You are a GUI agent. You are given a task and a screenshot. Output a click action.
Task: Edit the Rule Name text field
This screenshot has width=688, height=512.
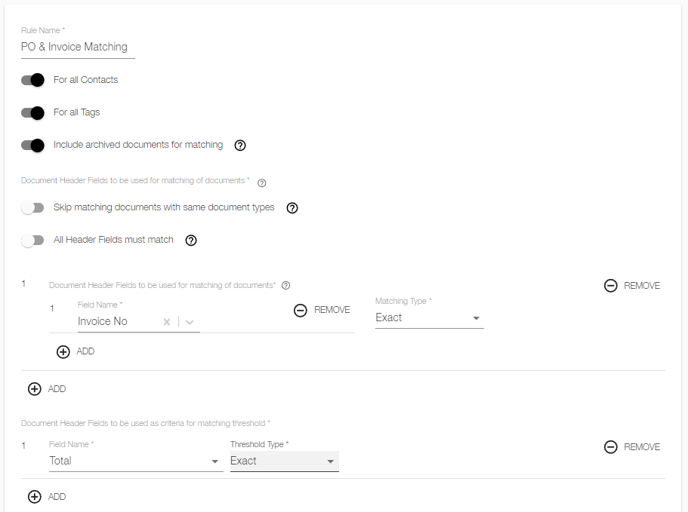(78, 47)
